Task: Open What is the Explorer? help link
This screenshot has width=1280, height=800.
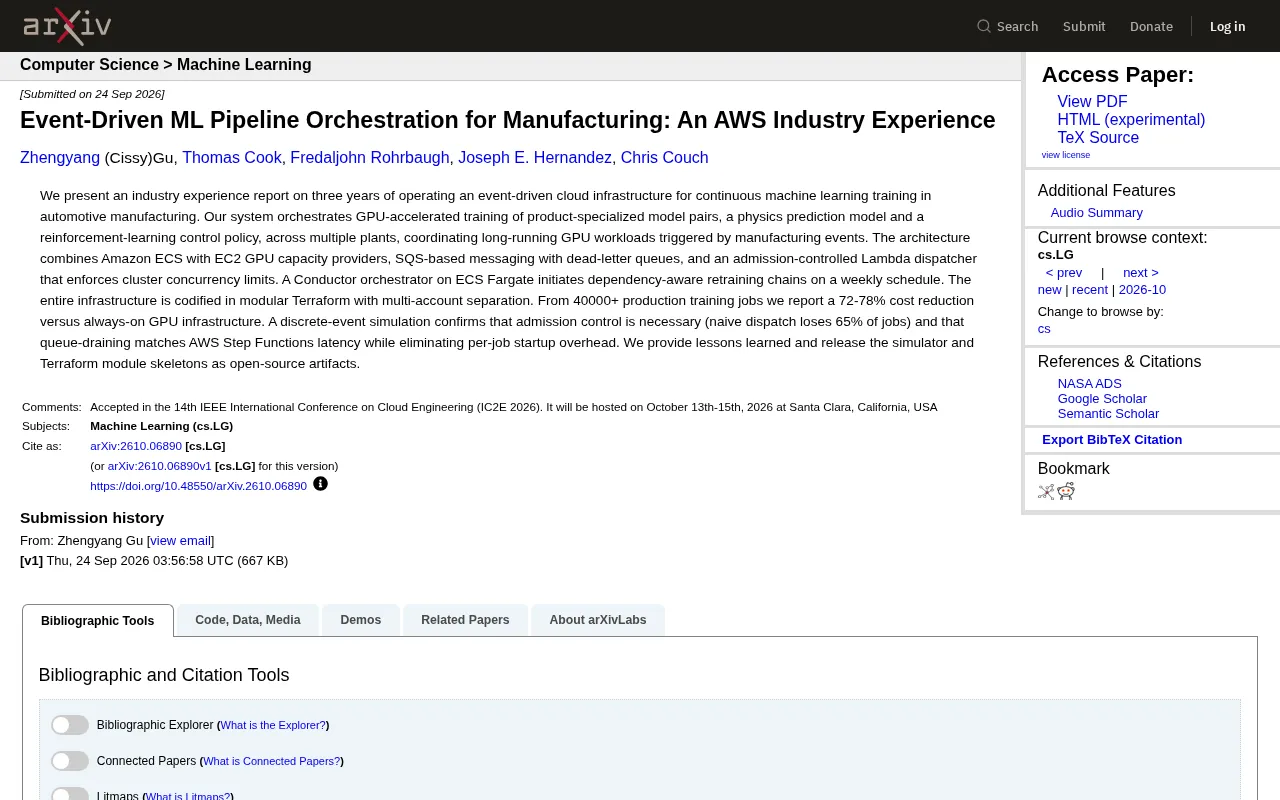Action: click(273, 726)
